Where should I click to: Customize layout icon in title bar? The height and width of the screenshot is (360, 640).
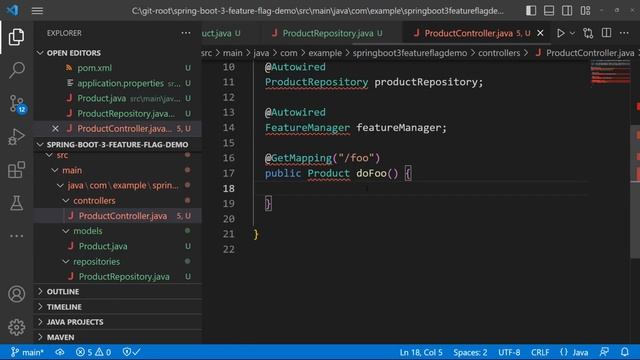585,11
